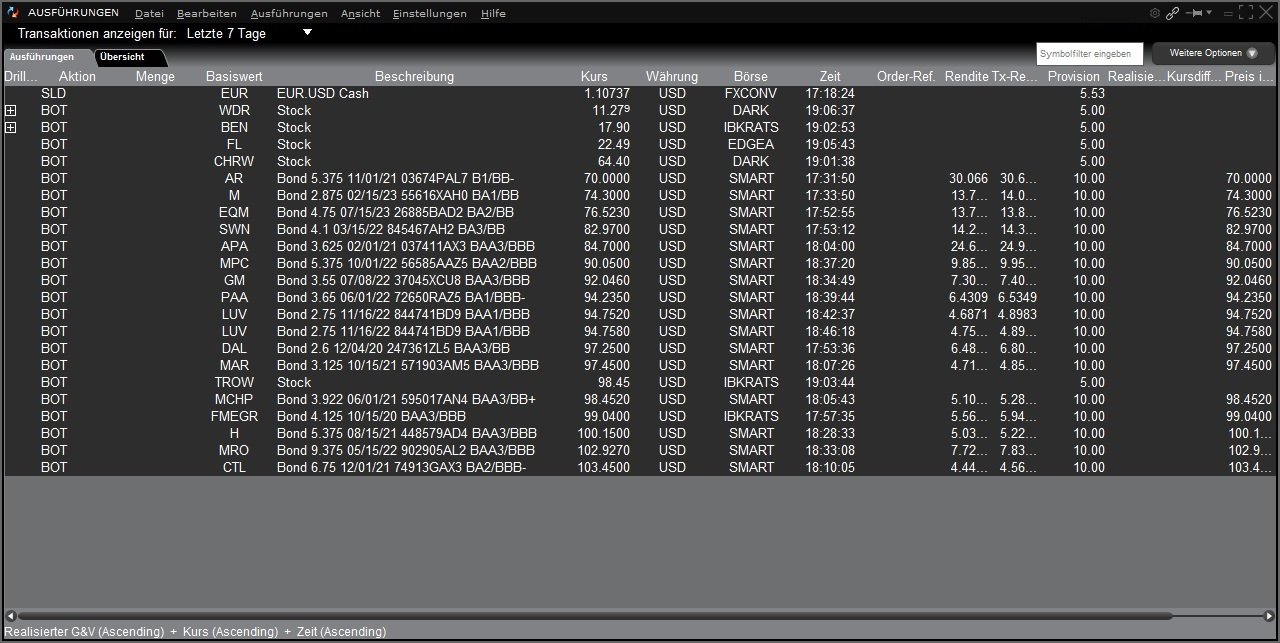Click the scrollbar right arrow
Image resolution: width=1280 pixels, height=643 pixels.
(1269, 616)
